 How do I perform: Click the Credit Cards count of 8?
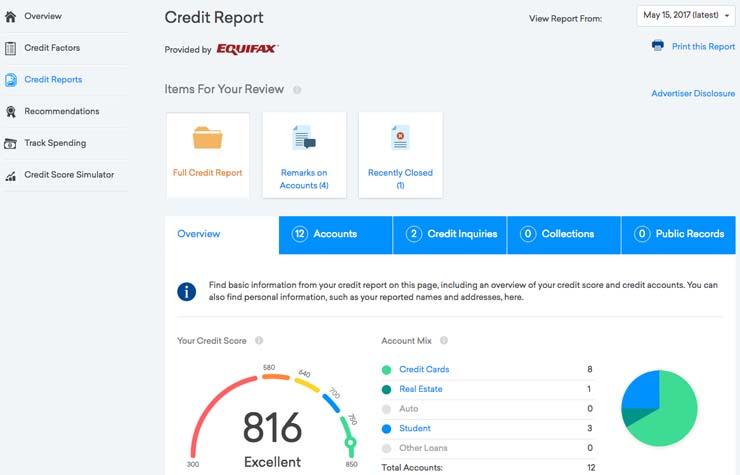(589, 369)
